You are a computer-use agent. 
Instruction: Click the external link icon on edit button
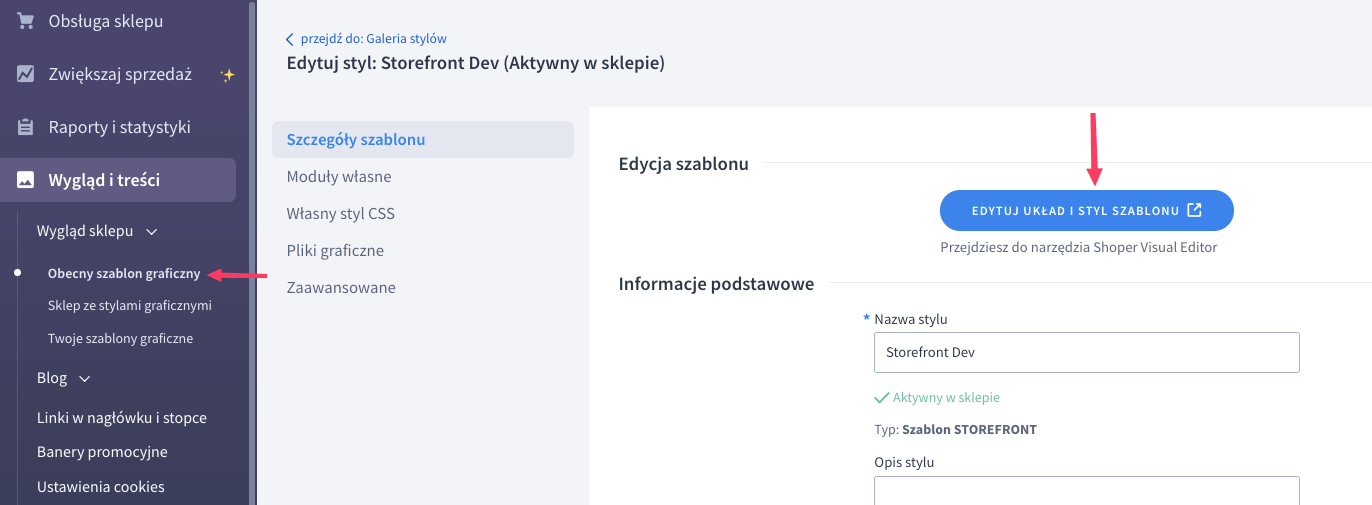pos(1194,211)
